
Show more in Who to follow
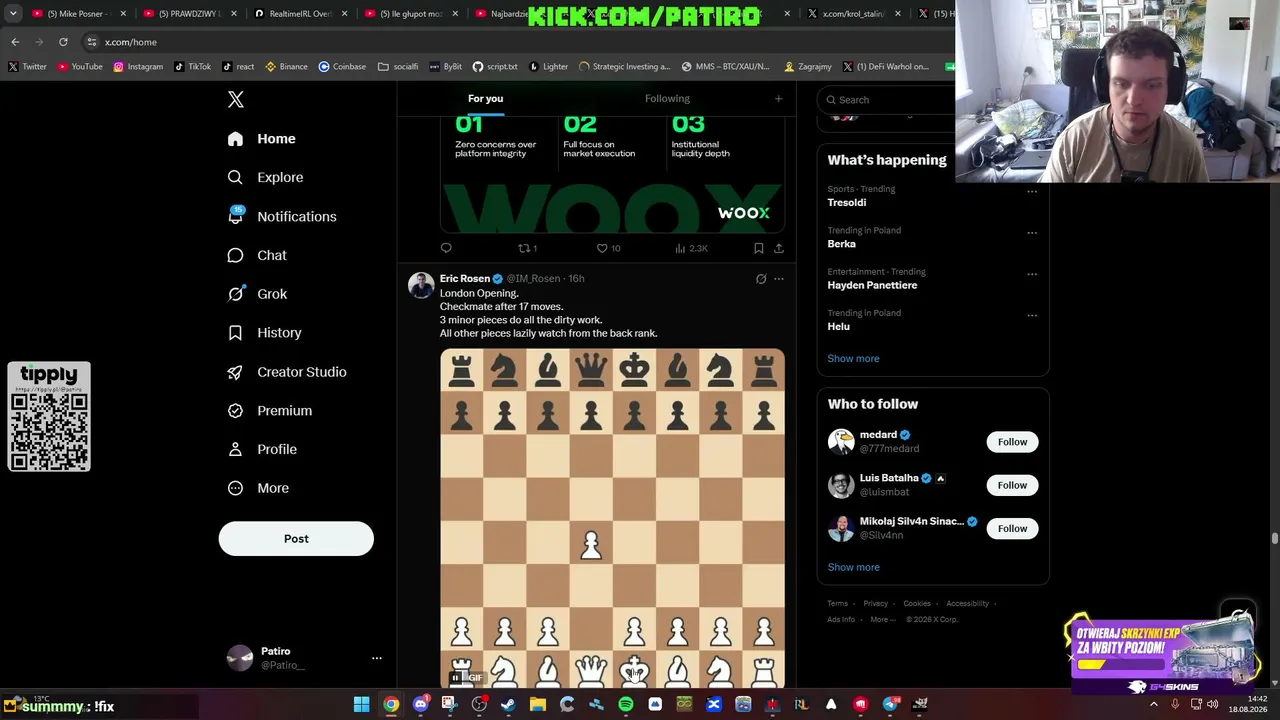click(x=853, y=567)
